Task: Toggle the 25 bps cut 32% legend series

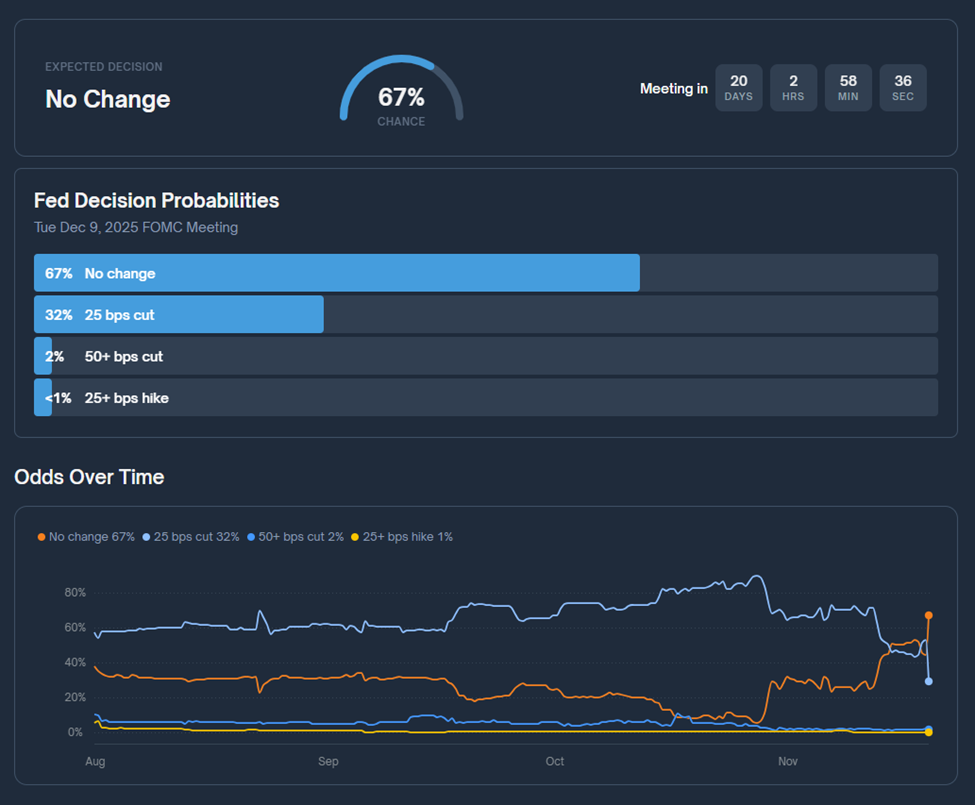Action: pos(191,537)
